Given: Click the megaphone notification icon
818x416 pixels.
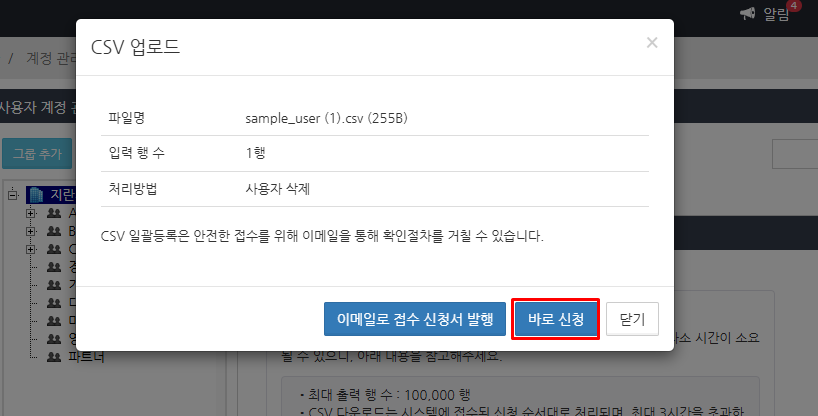Looking at the screenshot, I should point(748,13).
